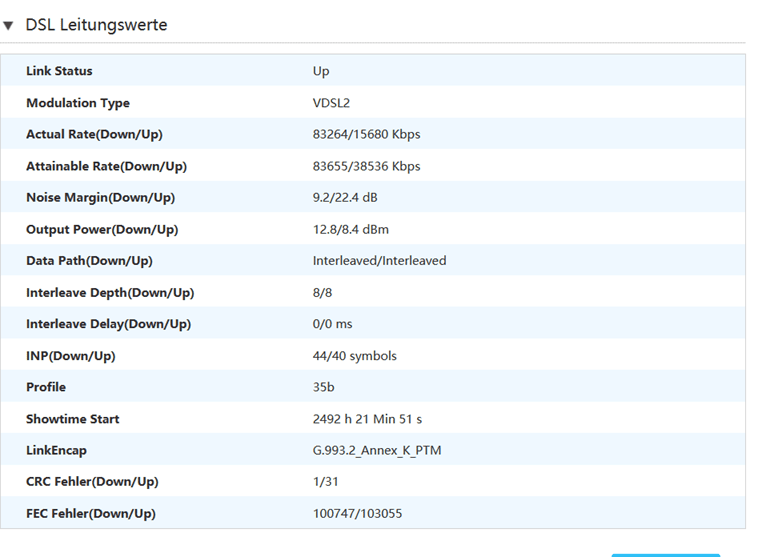Click the Profile row label

point(46,387)
